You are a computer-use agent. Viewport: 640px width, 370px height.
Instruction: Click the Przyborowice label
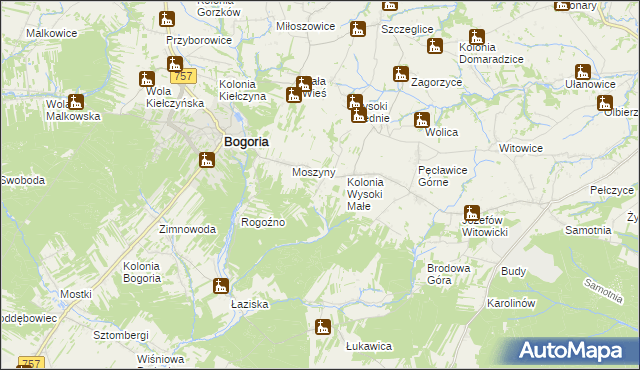tap(199, 40)
